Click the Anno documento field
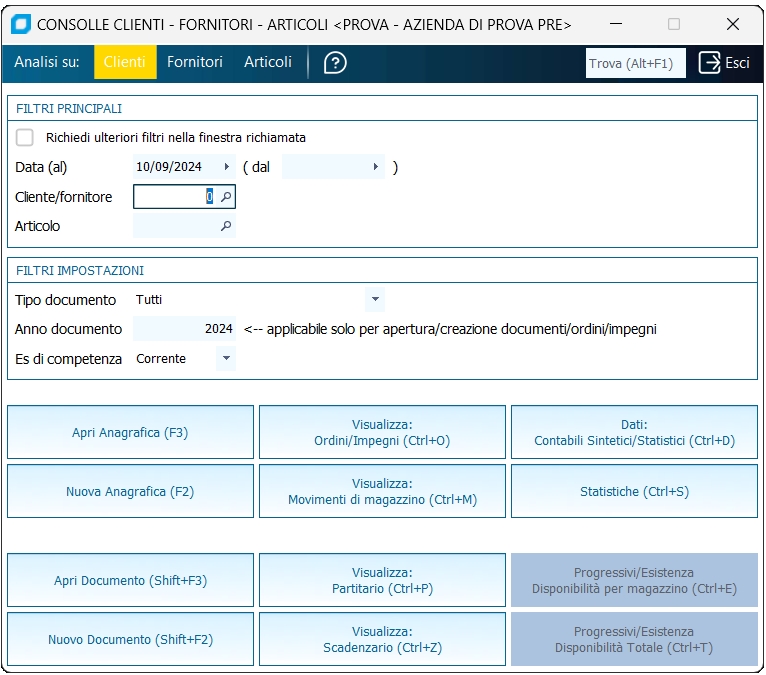The height and width of the screenshot is (675, 766). click(184, 329)
